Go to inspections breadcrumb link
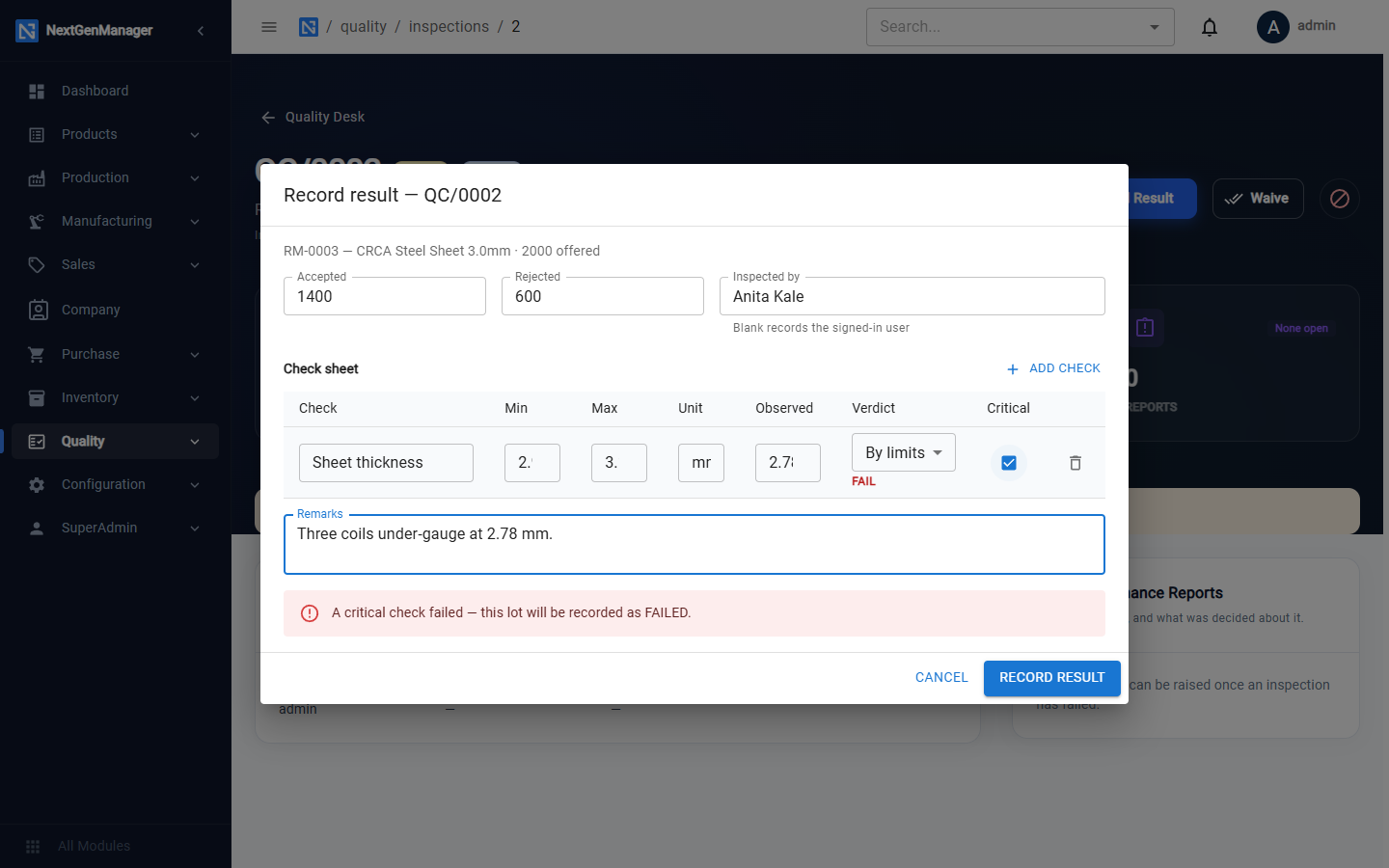The width and height of the screenshot is (1389, 868). coord(449,27)
